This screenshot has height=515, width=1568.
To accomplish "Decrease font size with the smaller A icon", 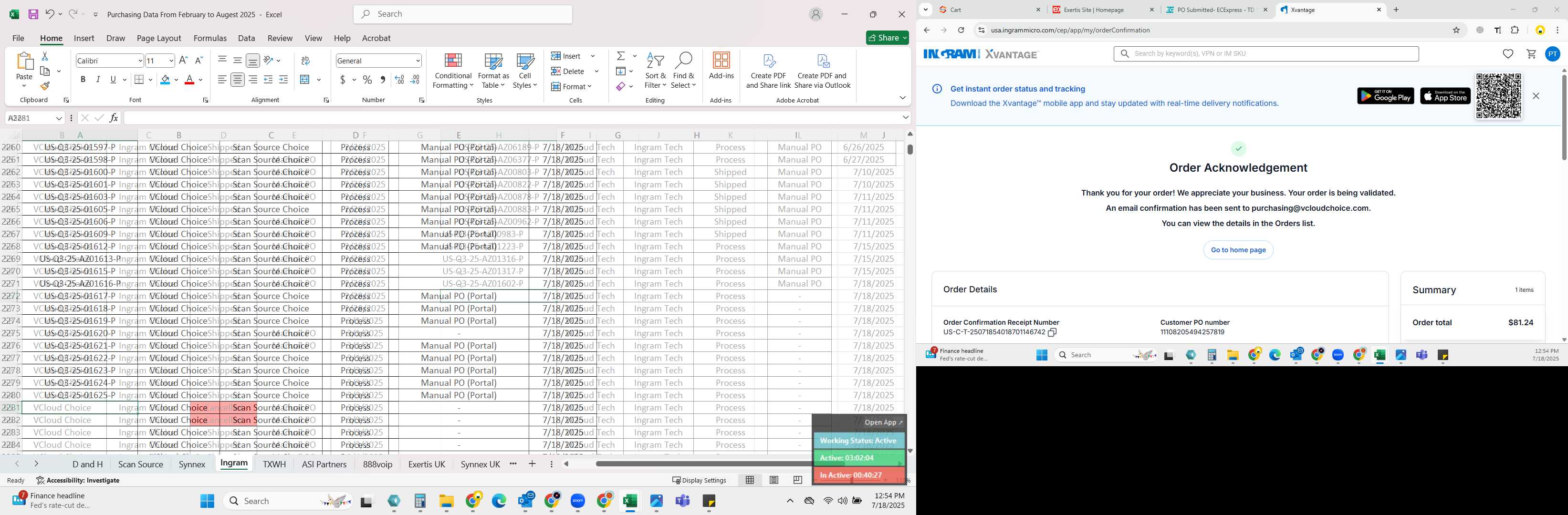I will (x=199, y=60).
